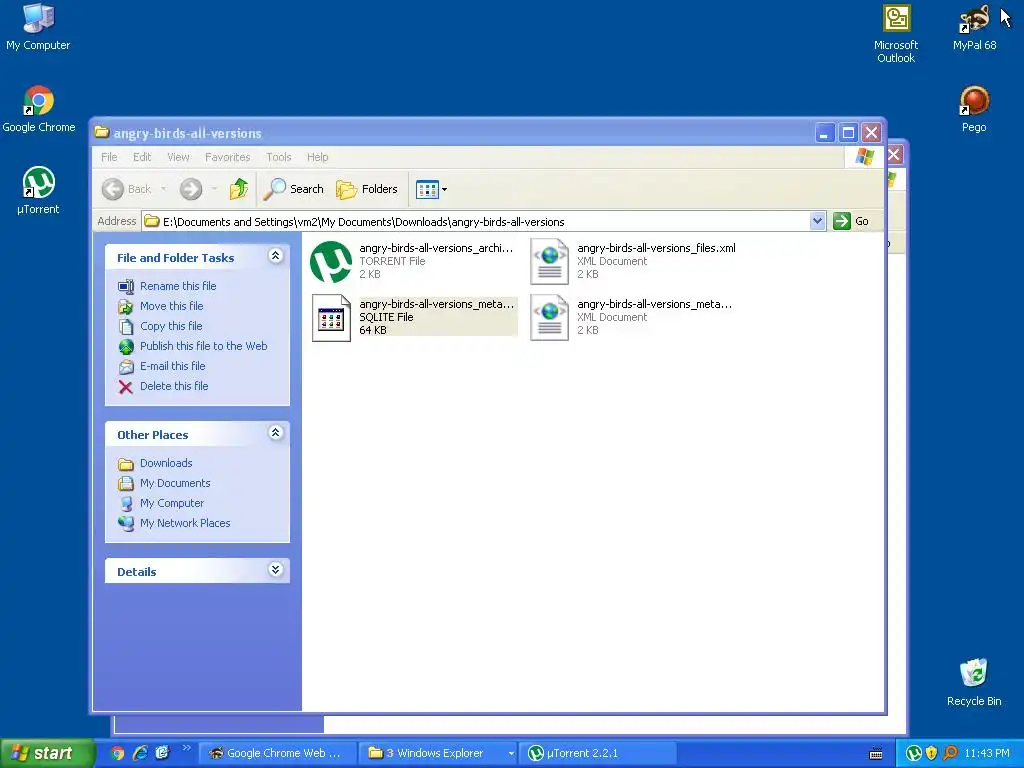Click Delete this file
1024x768 pixels.
[163, 387]
